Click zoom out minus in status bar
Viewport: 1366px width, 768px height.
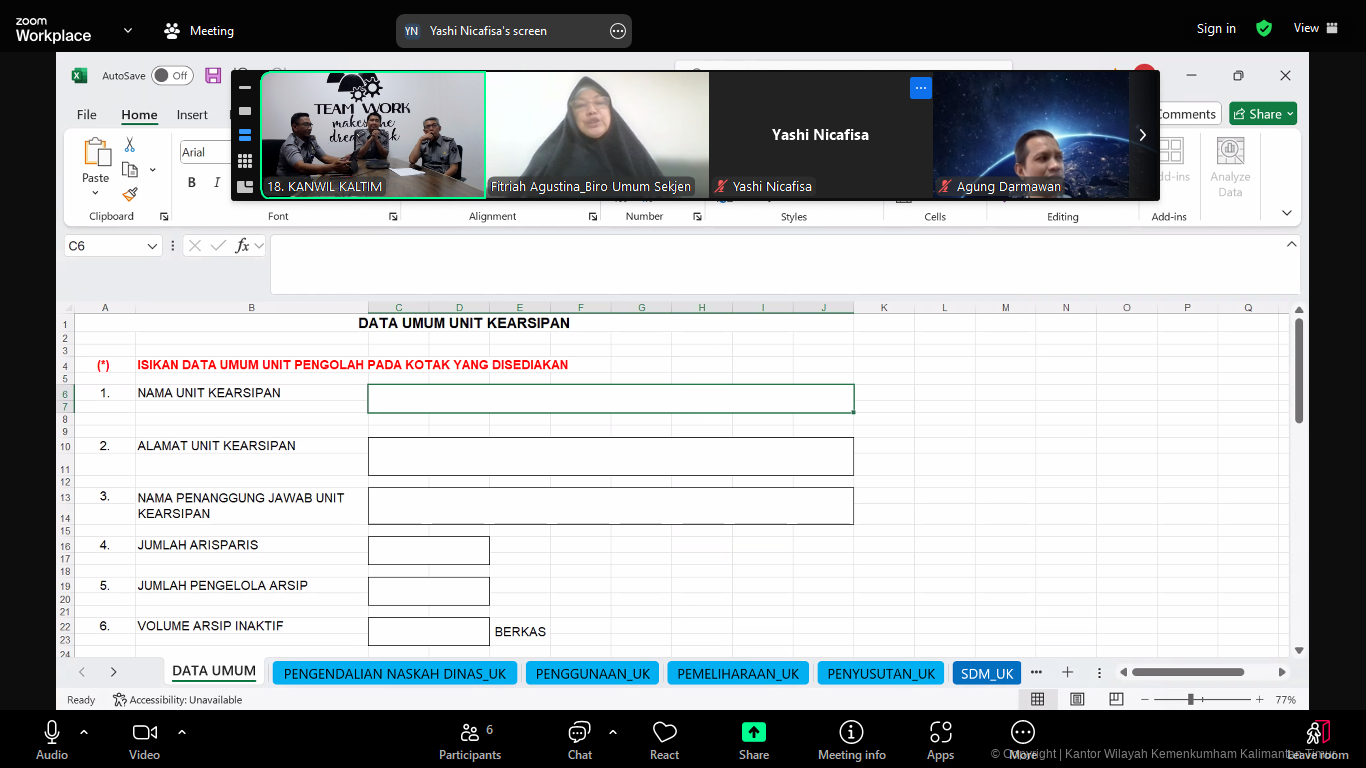(x=1145, y=700)
